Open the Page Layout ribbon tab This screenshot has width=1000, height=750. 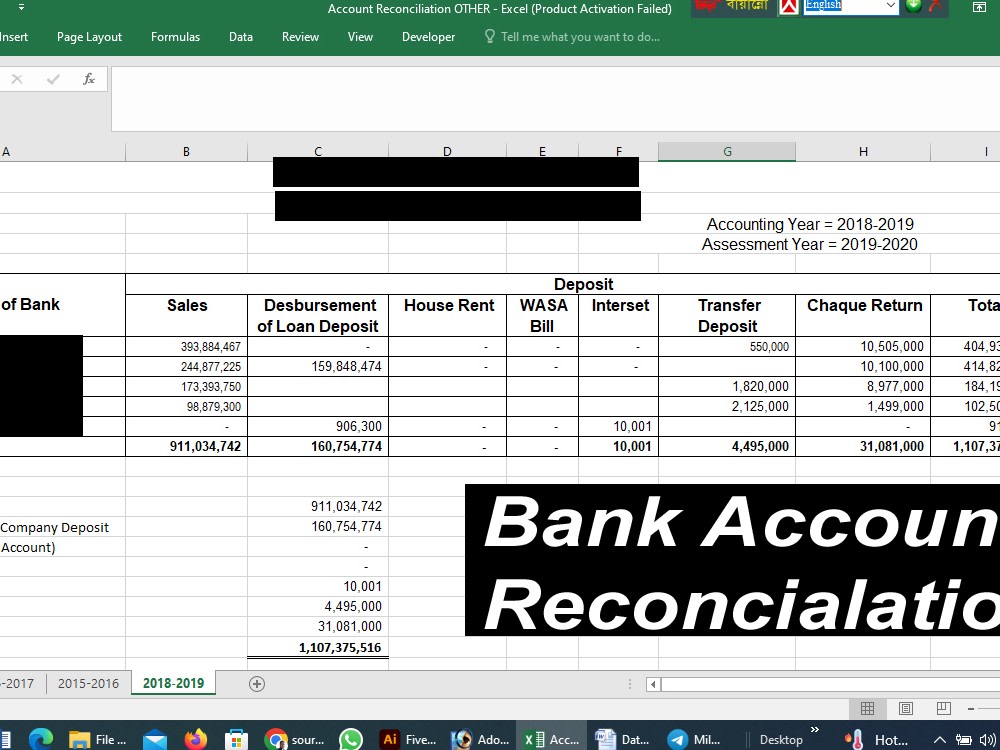tap(89, 37)
